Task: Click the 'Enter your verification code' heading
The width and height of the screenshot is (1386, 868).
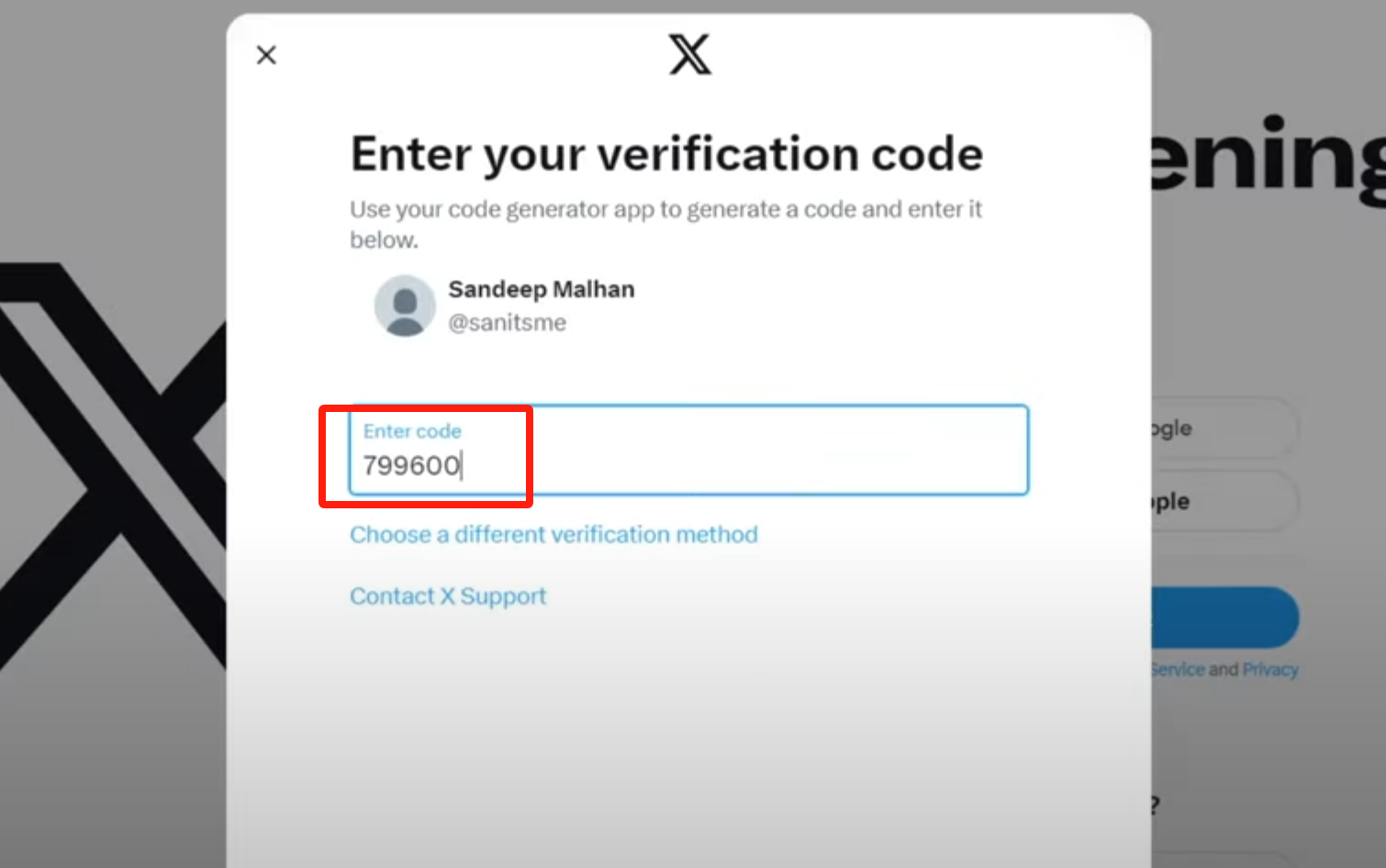Action: 666,154
